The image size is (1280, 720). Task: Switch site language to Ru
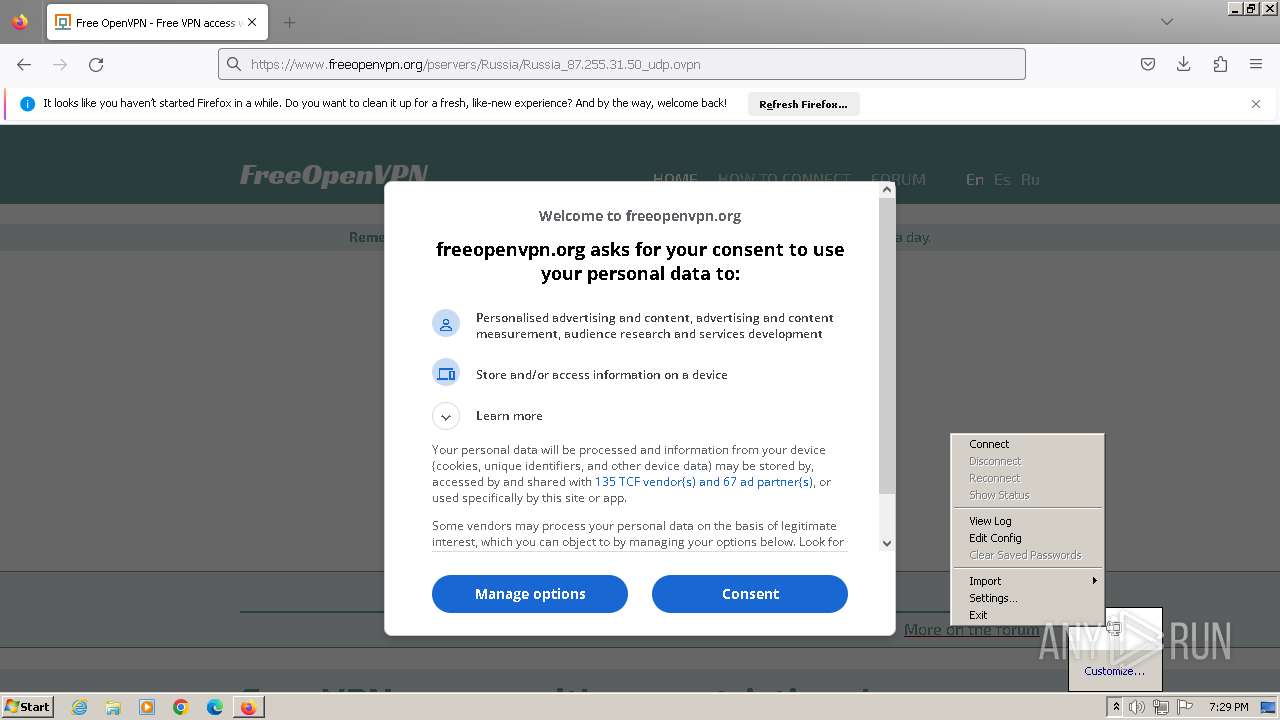coord(1030,180)
